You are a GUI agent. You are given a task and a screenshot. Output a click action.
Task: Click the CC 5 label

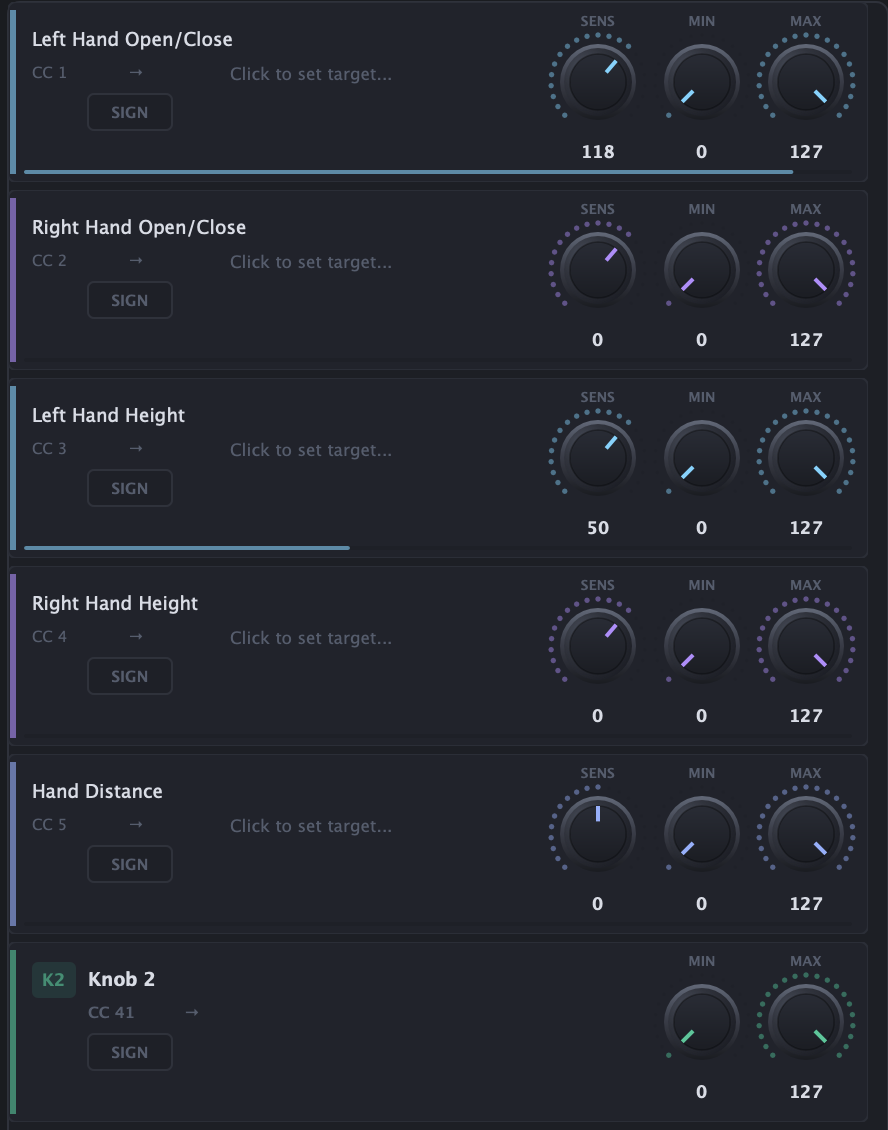tap(49, 825)
